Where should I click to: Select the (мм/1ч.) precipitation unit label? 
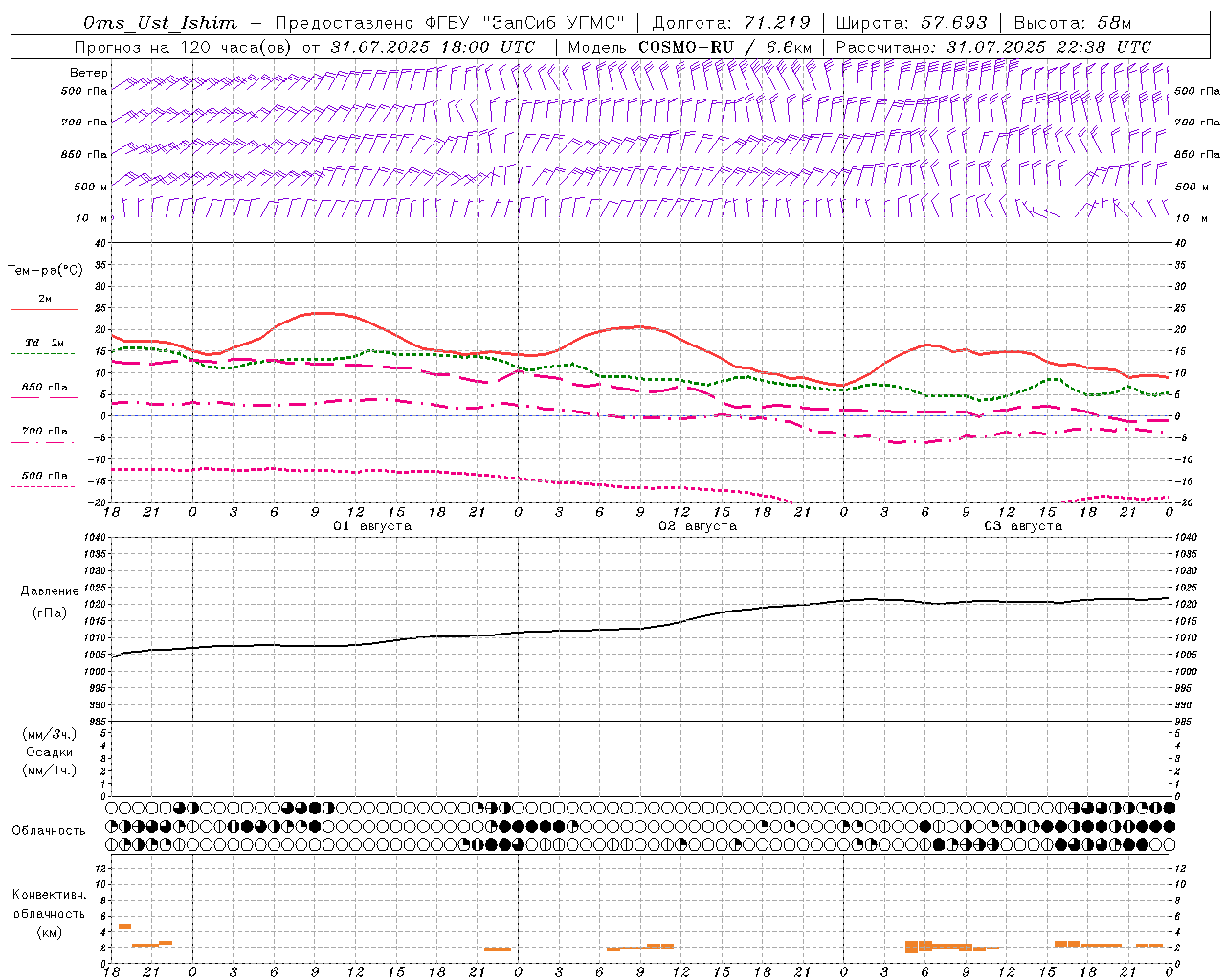50,770
